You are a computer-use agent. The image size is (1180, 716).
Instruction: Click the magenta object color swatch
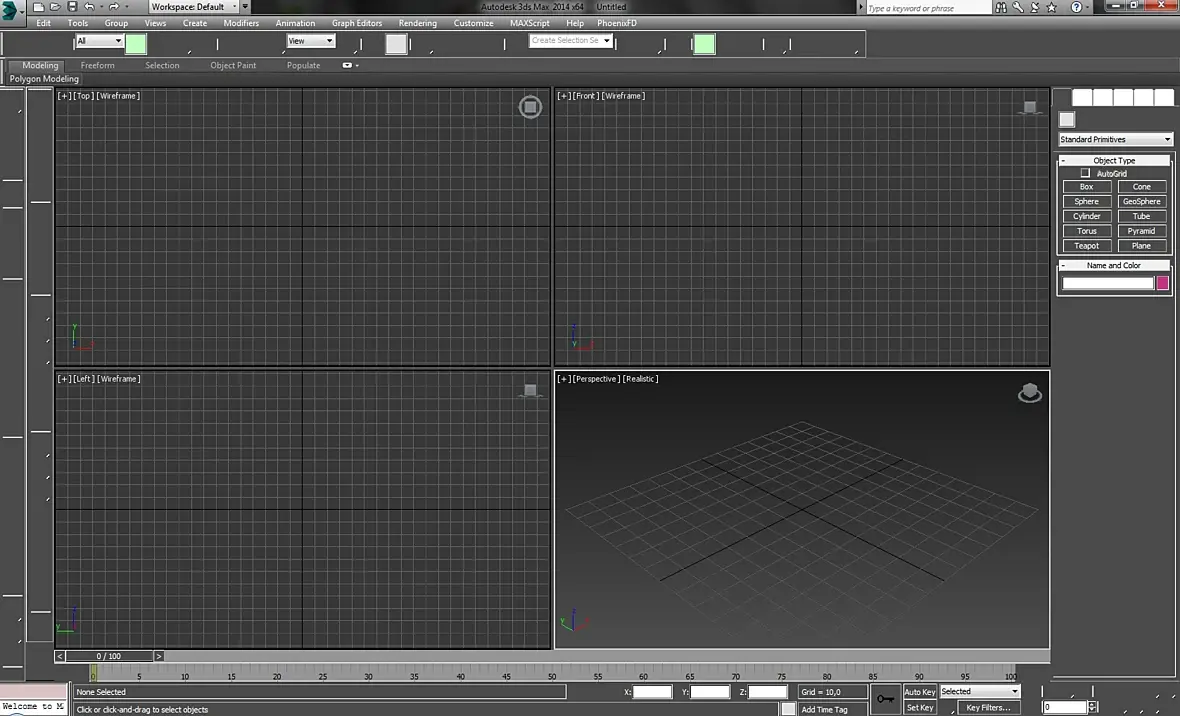1163,283
